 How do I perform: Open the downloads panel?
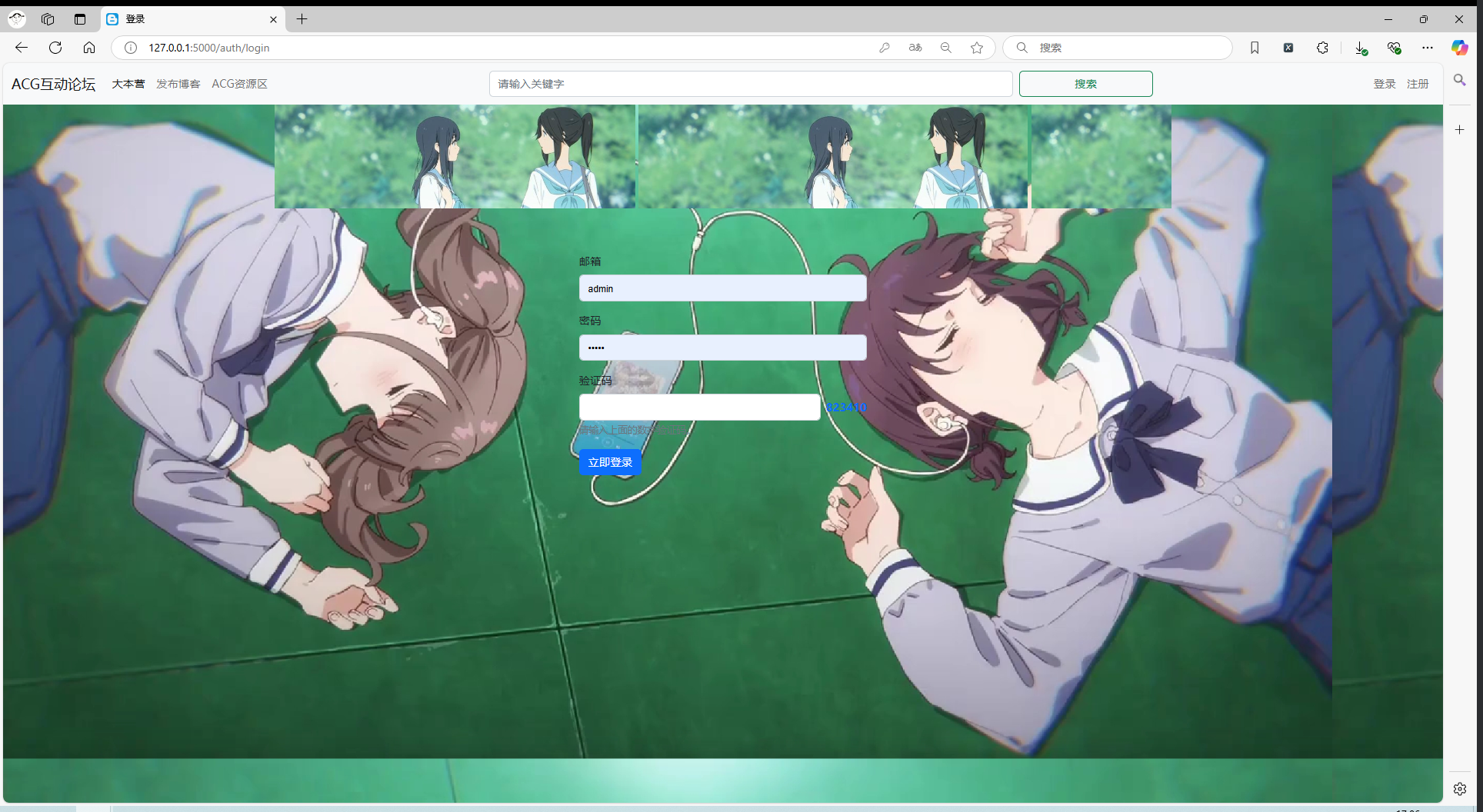[1361, 48]
